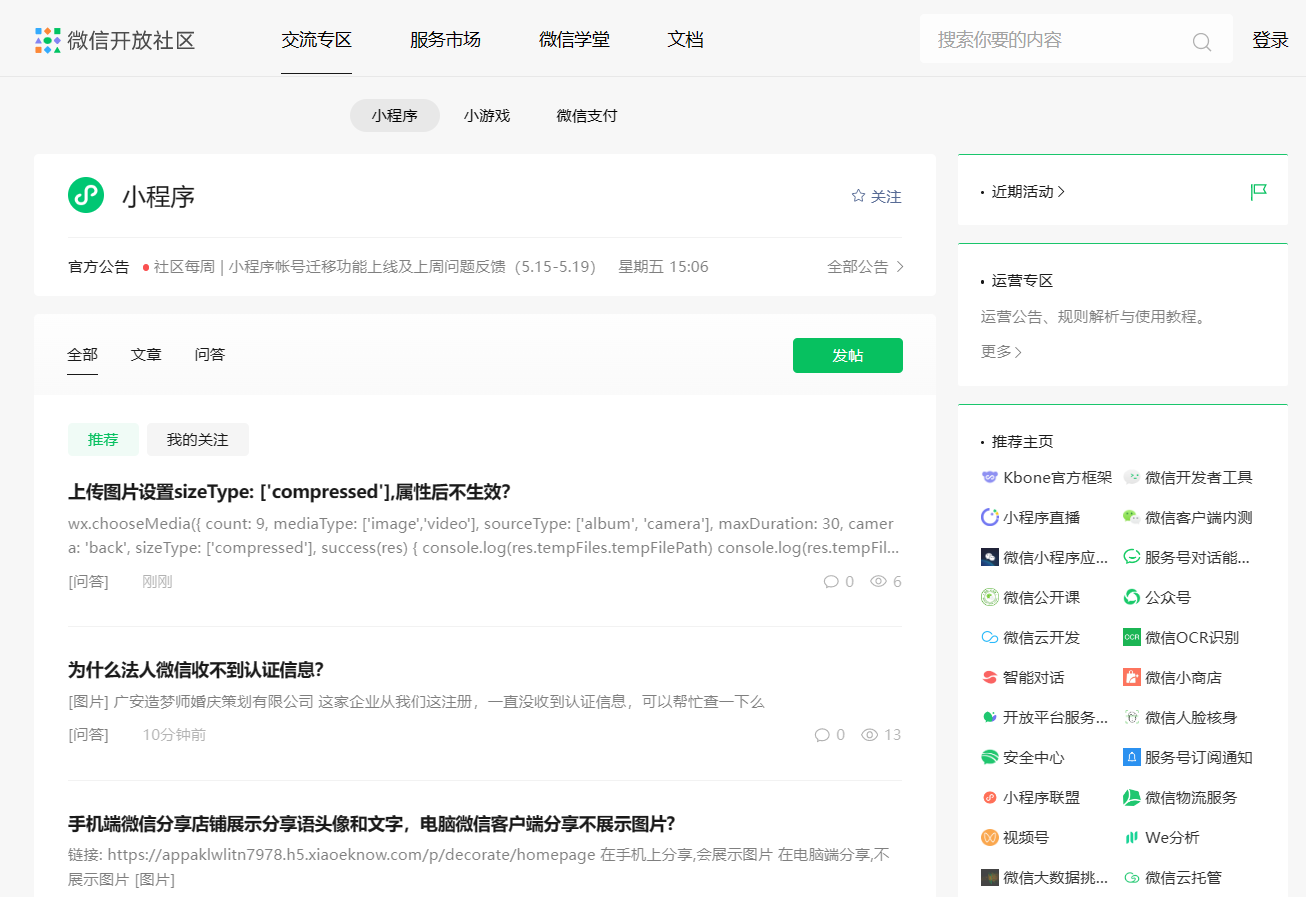Open the 服务市场 menu

tap(445, 40)
